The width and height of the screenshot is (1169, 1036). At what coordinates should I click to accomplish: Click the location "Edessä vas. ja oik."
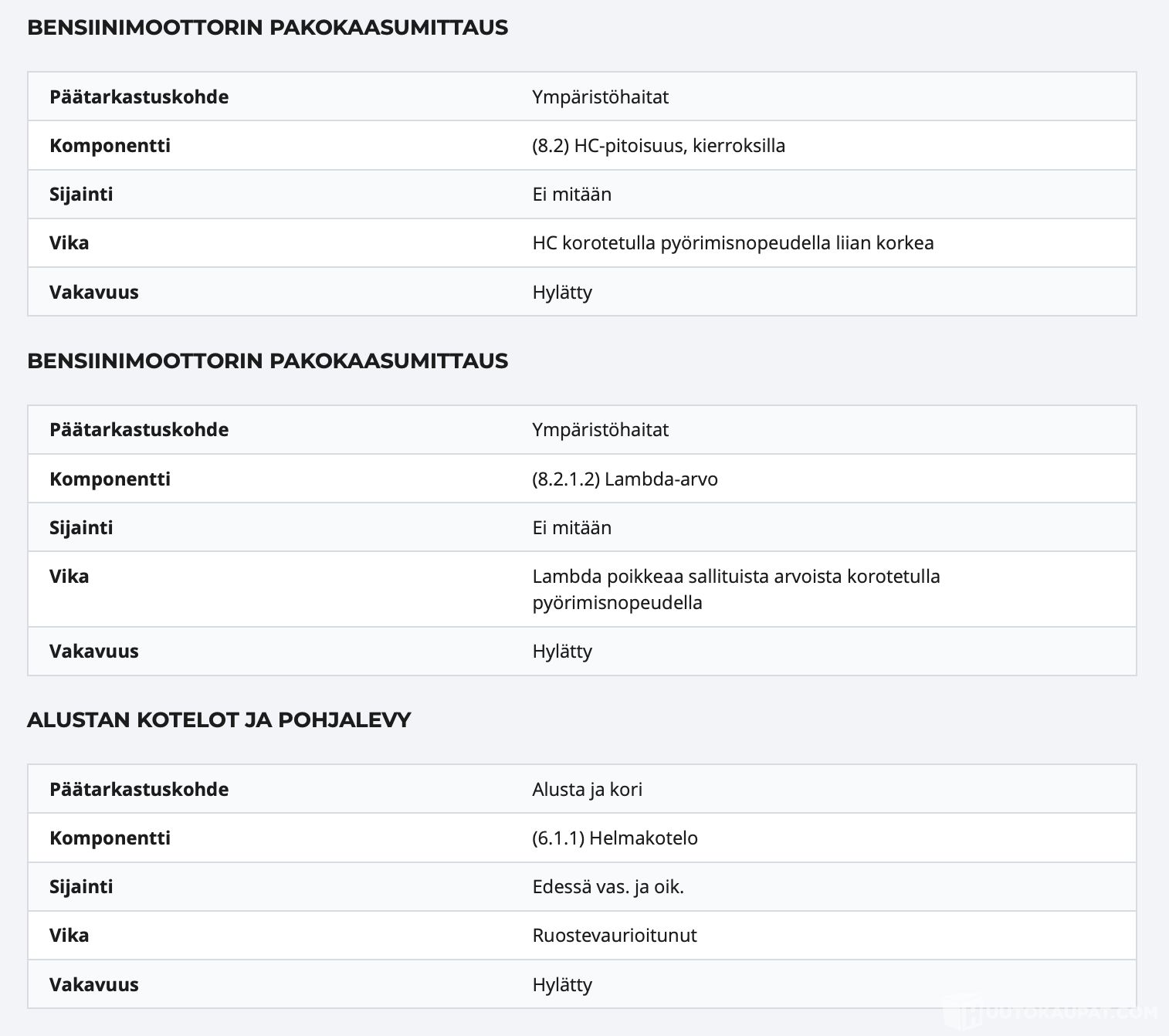[608, 886]
